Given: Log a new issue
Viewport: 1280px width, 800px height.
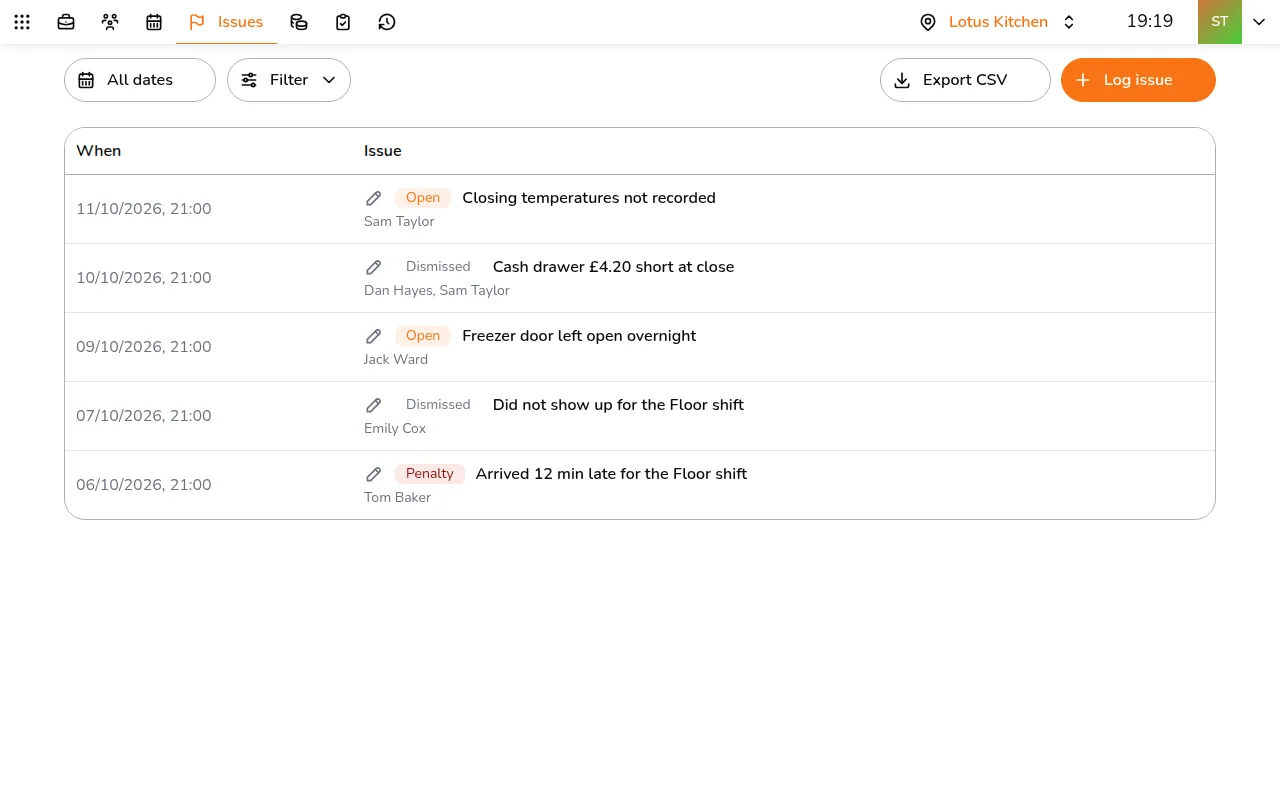Looking at the screenshot, I should coord(1138,80).
